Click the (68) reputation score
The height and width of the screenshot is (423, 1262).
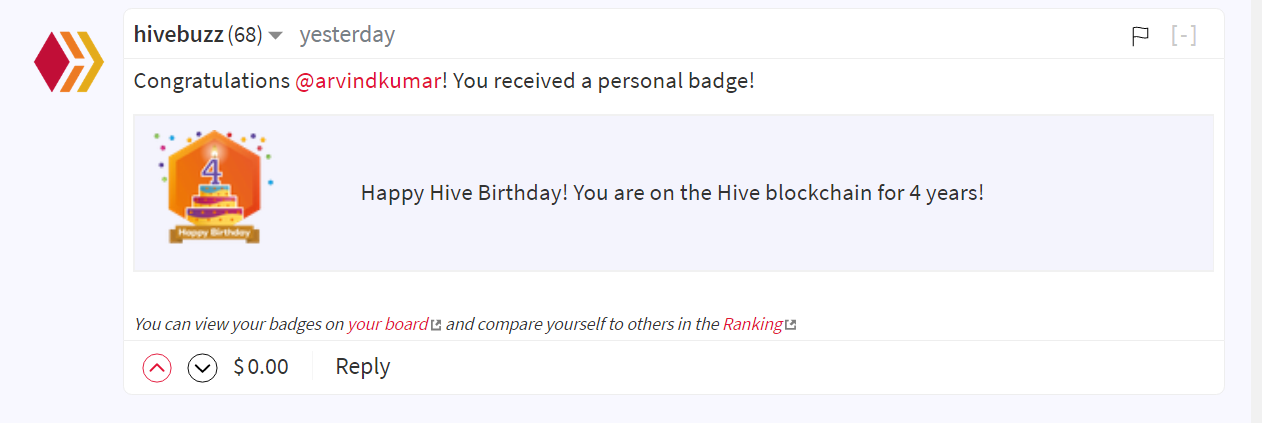click(245, 35)
